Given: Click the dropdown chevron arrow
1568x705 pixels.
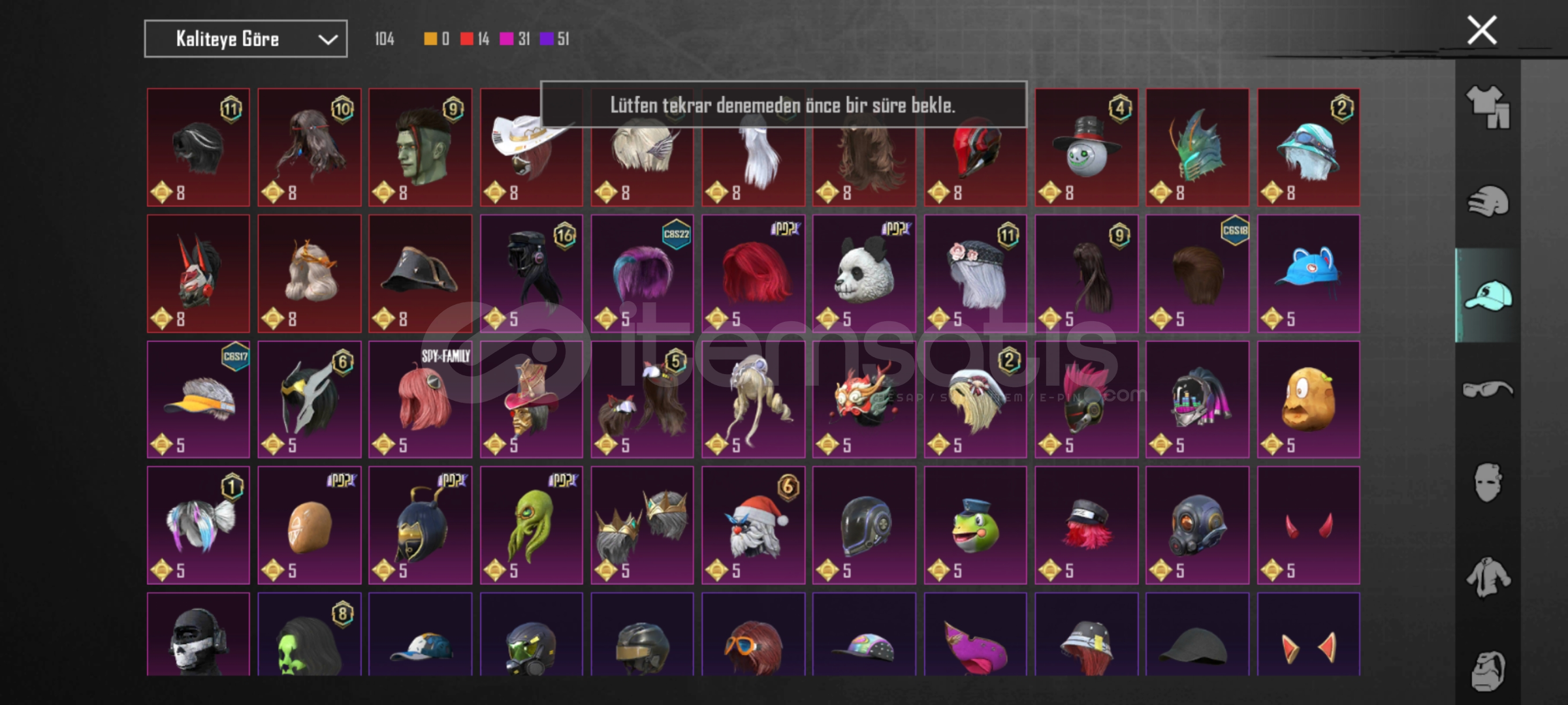Looking at the screenshot, I should point(328,40).
